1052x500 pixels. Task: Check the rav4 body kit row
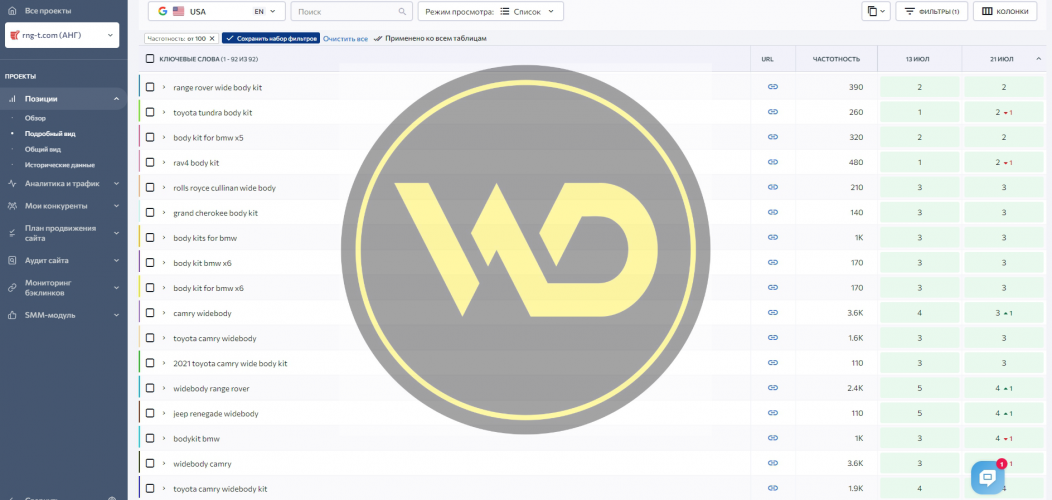[x=150, y=162]
